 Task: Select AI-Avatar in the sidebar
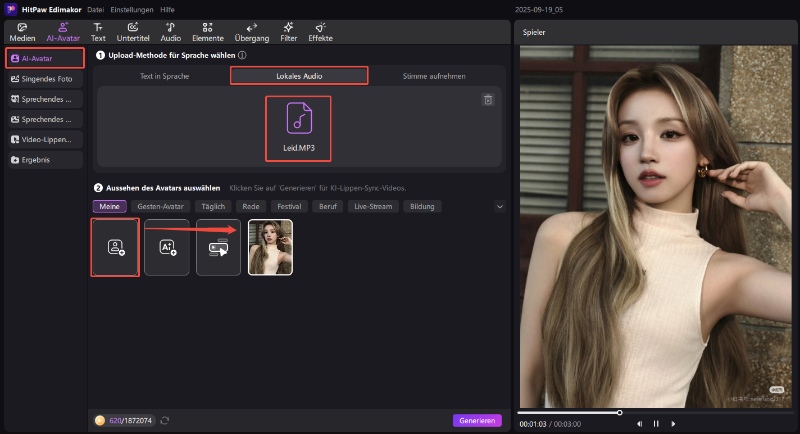click(x=45, y=58)
